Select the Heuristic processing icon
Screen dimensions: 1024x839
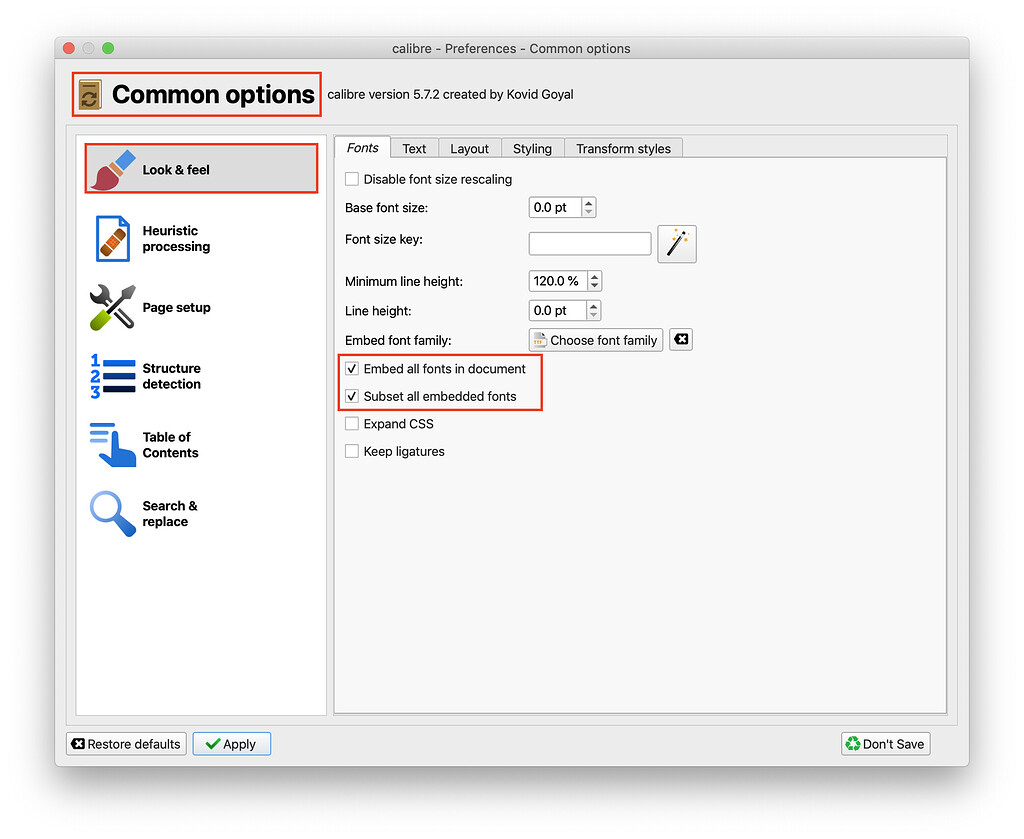pos(112,238)
